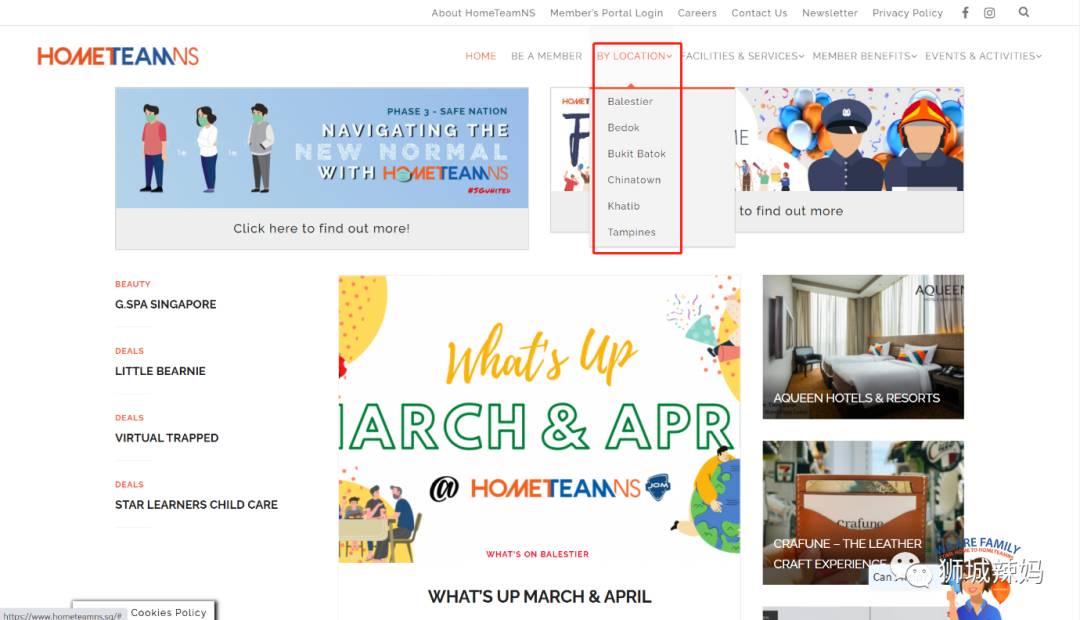
Task: Click the HomeTeamNS logo
Action: pos(118,56)
